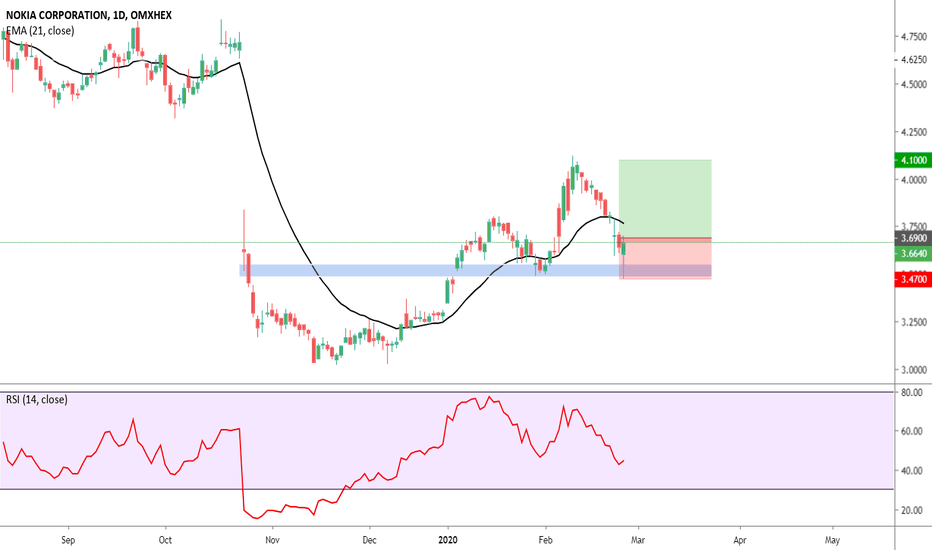932x550 pixels.
Task: Select the red stop-loss zone of long position
Action: click(665, 258)
